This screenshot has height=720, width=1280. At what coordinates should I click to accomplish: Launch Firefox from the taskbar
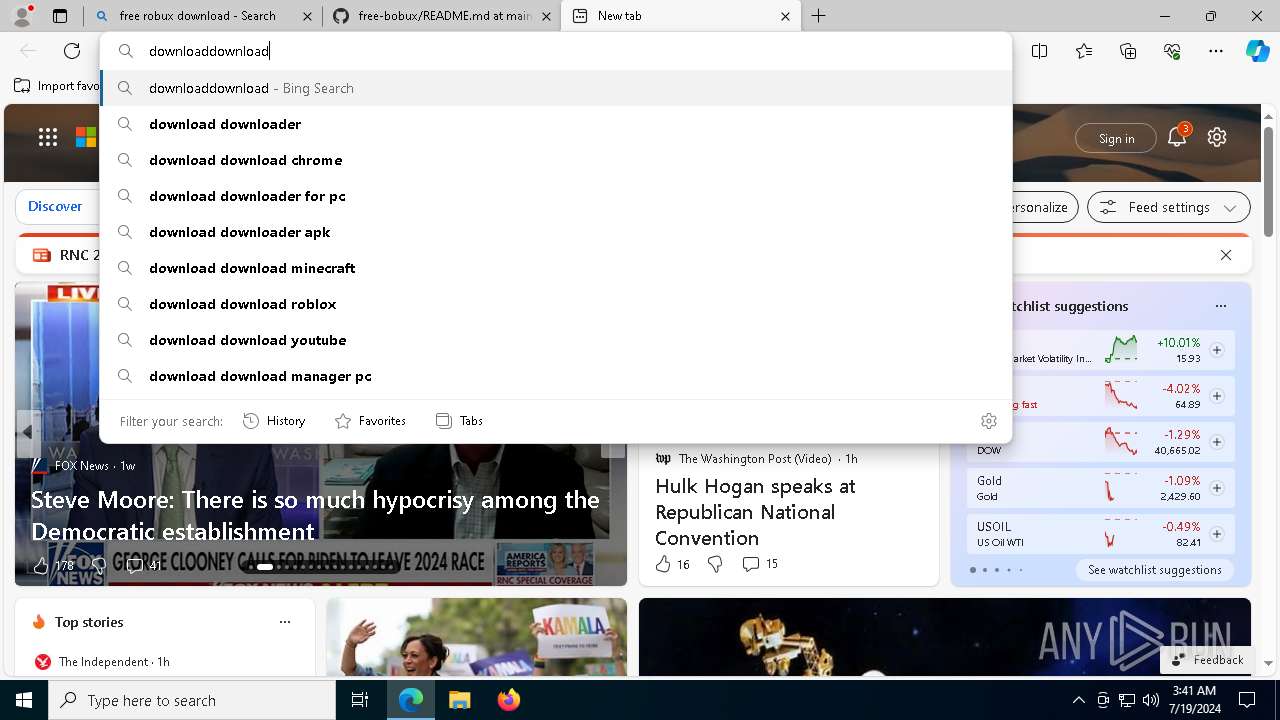(508, 700)
